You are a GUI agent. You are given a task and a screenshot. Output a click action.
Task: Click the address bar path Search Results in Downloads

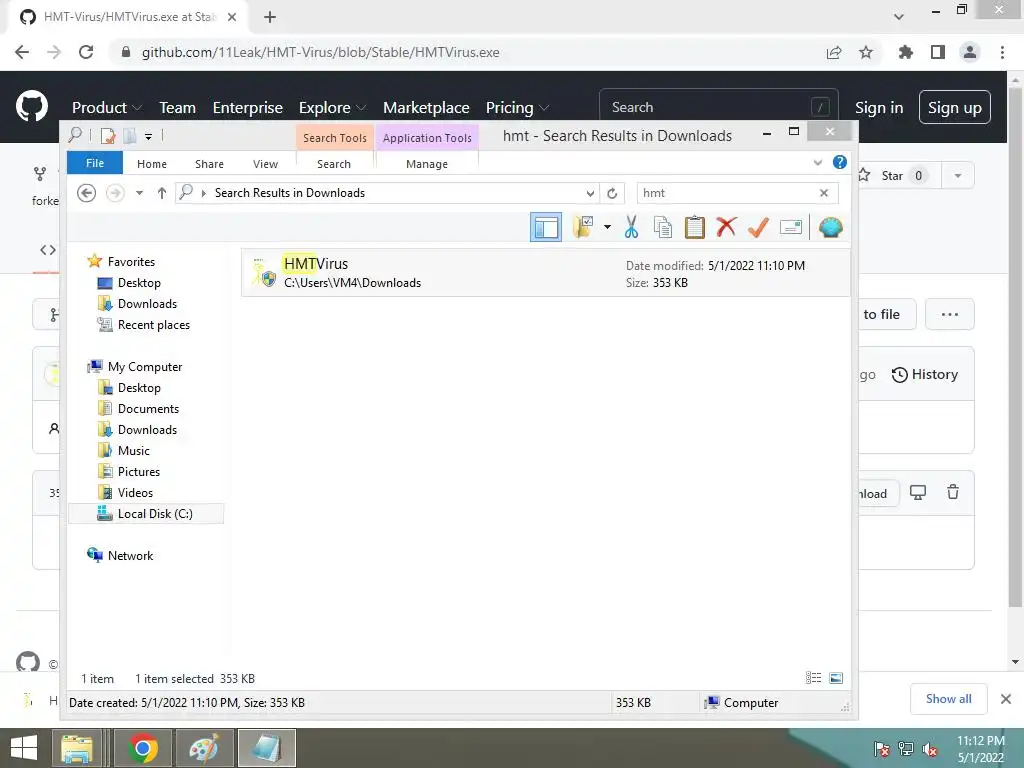(x=289, y=193)
